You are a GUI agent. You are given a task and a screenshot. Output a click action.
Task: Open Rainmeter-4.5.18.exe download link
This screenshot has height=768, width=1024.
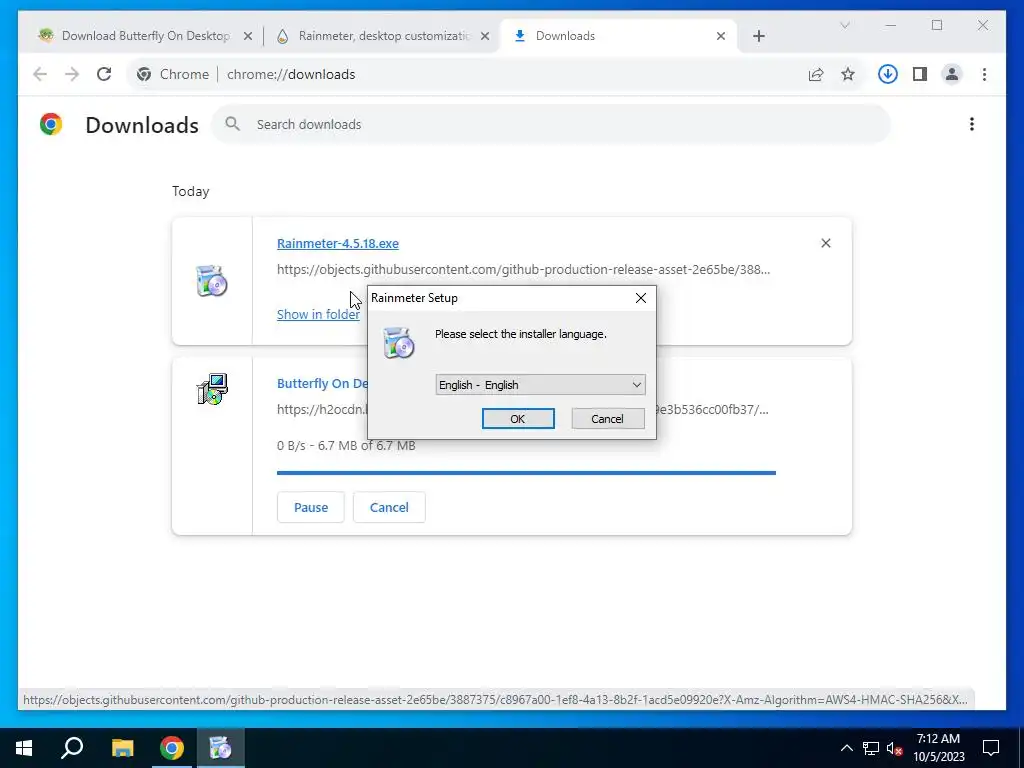tap(338, 244)
